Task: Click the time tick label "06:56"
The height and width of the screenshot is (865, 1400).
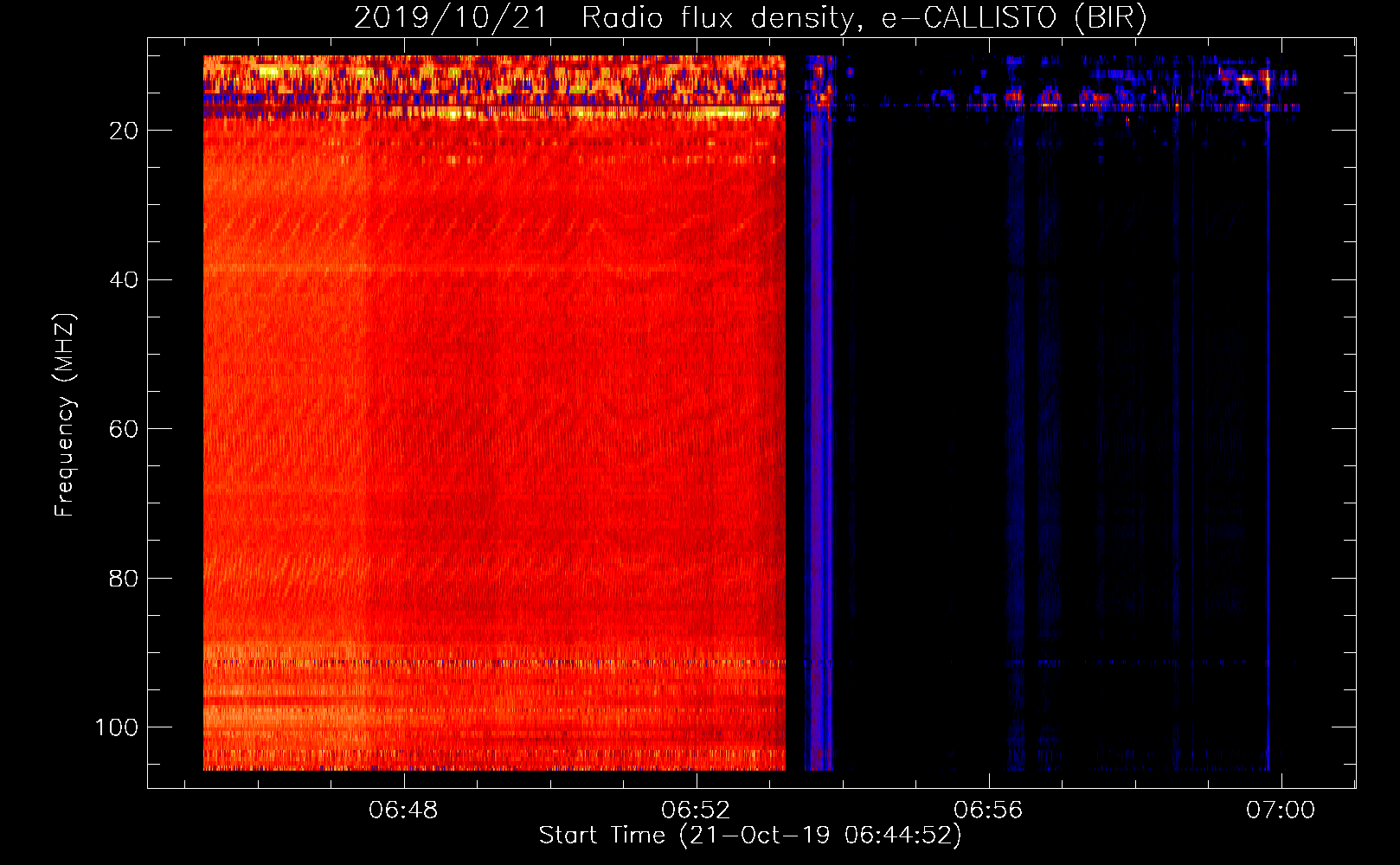Action: [988, 811]
